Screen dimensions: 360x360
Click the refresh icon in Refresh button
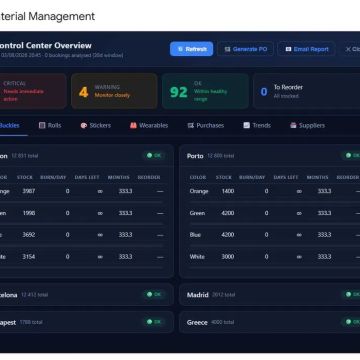(180, 49)
